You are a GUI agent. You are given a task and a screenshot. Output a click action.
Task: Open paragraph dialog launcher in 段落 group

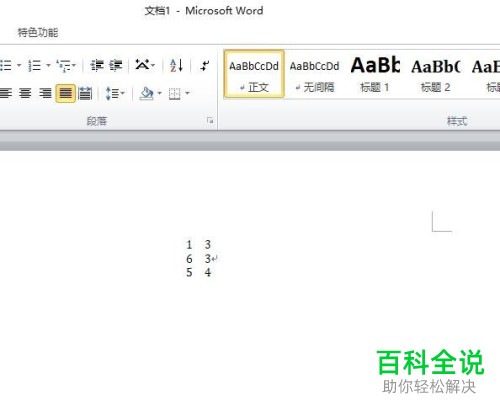(x=210, y=120)
